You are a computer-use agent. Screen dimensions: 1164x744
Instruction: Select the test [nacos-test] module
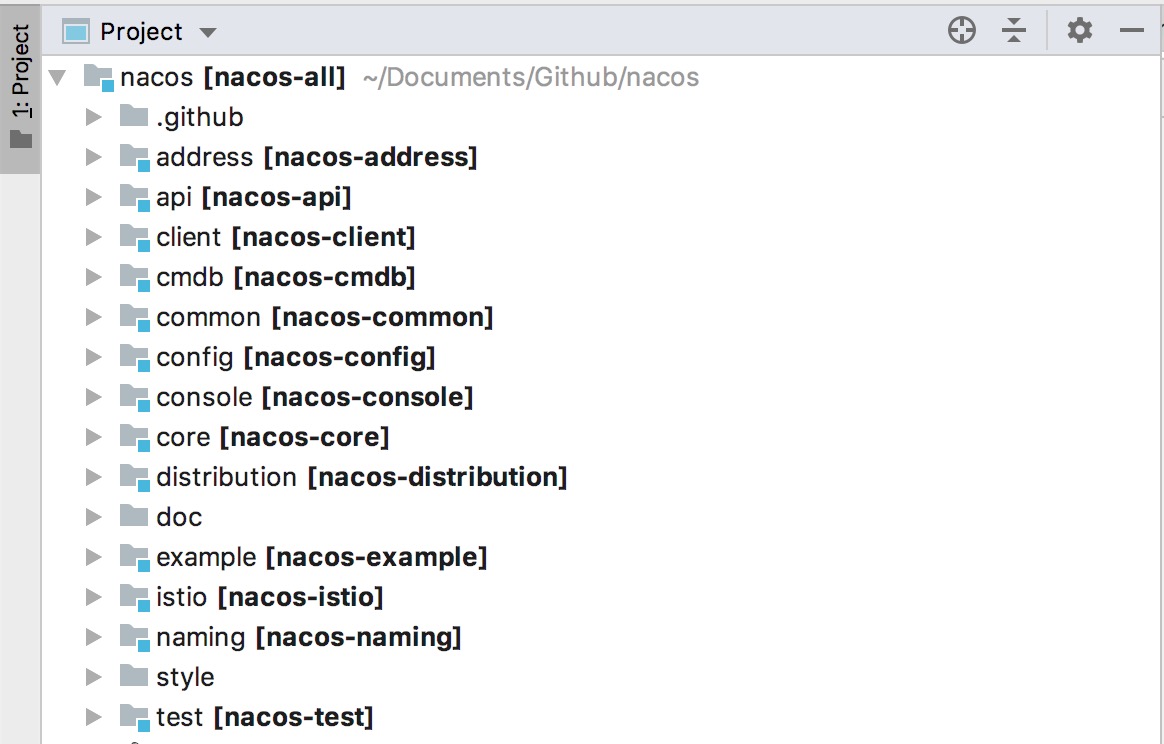click(x=264, y=717)
